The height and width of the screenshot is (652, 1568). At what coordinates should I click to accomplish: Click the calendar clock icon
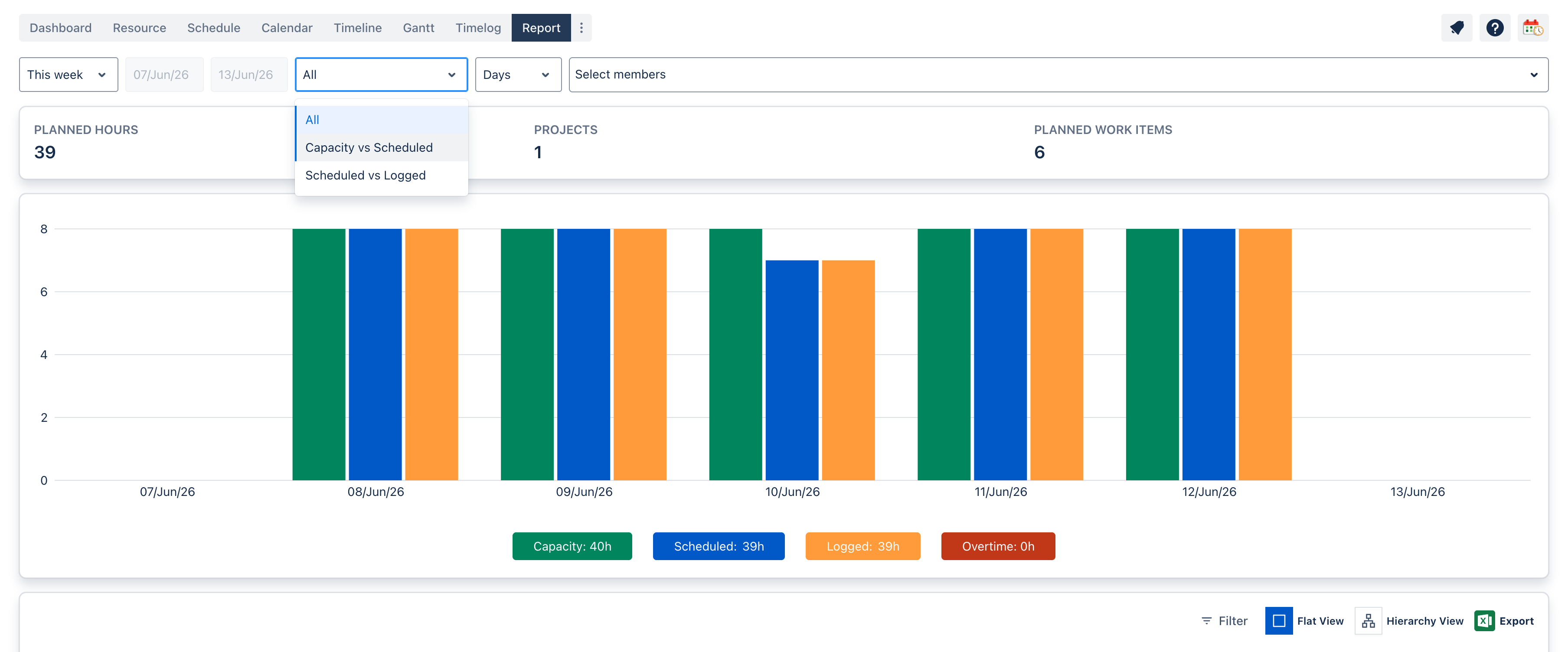click(1532, 28)
